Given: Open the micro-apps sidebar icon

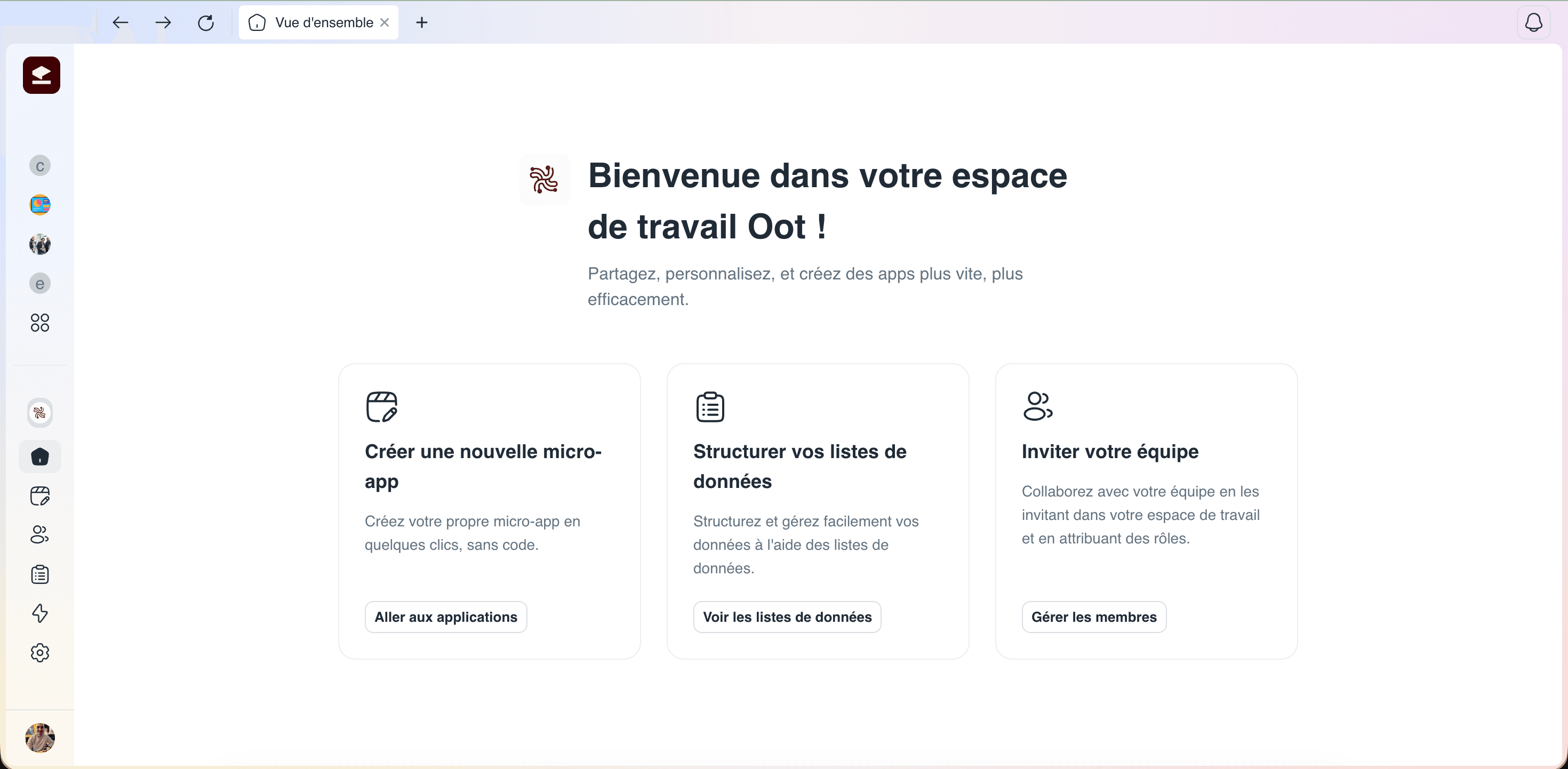Looking at the screenshot, I should point(40,496).
